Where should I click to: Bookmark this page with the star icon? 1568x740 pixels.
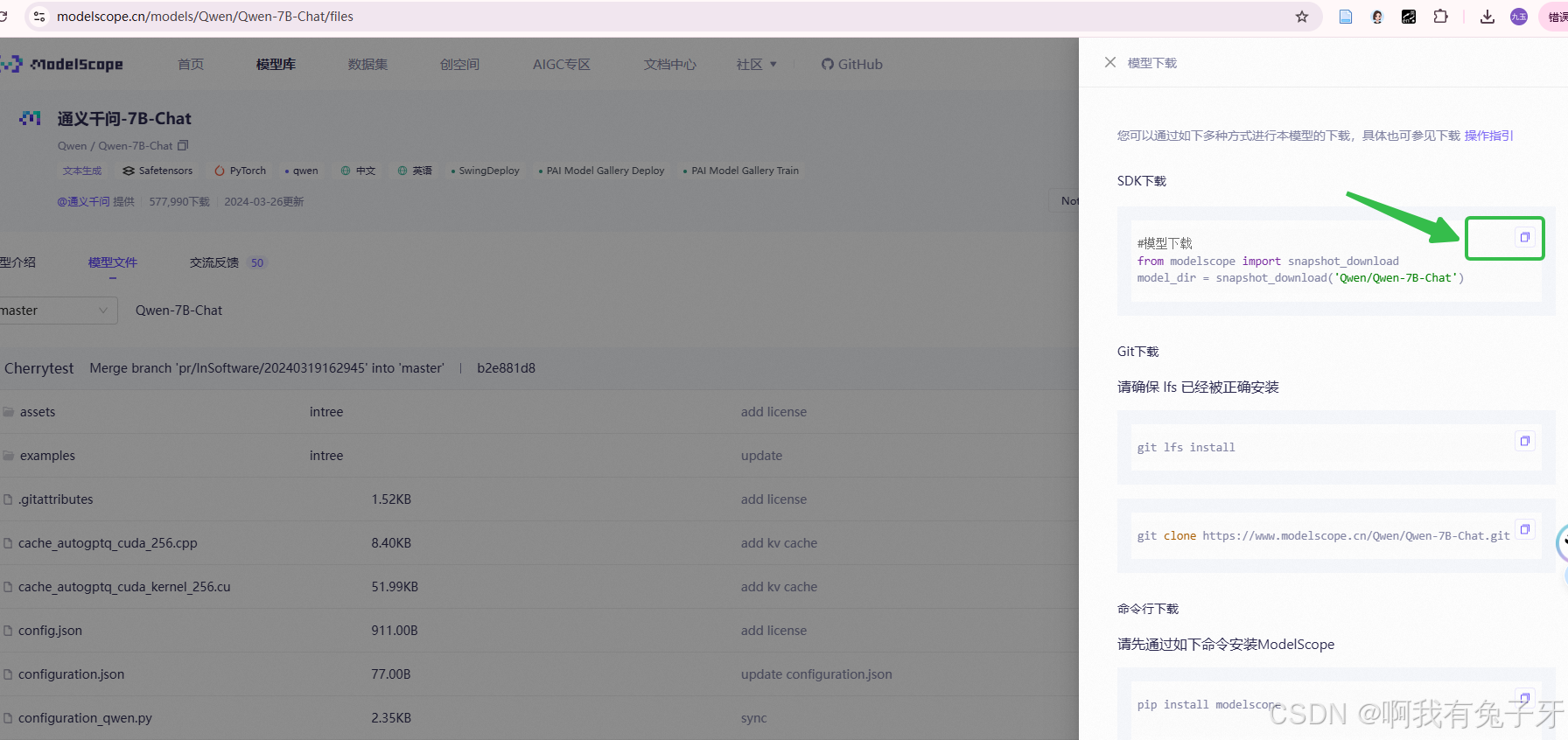pyautogui.click(x=1302, y=17)
